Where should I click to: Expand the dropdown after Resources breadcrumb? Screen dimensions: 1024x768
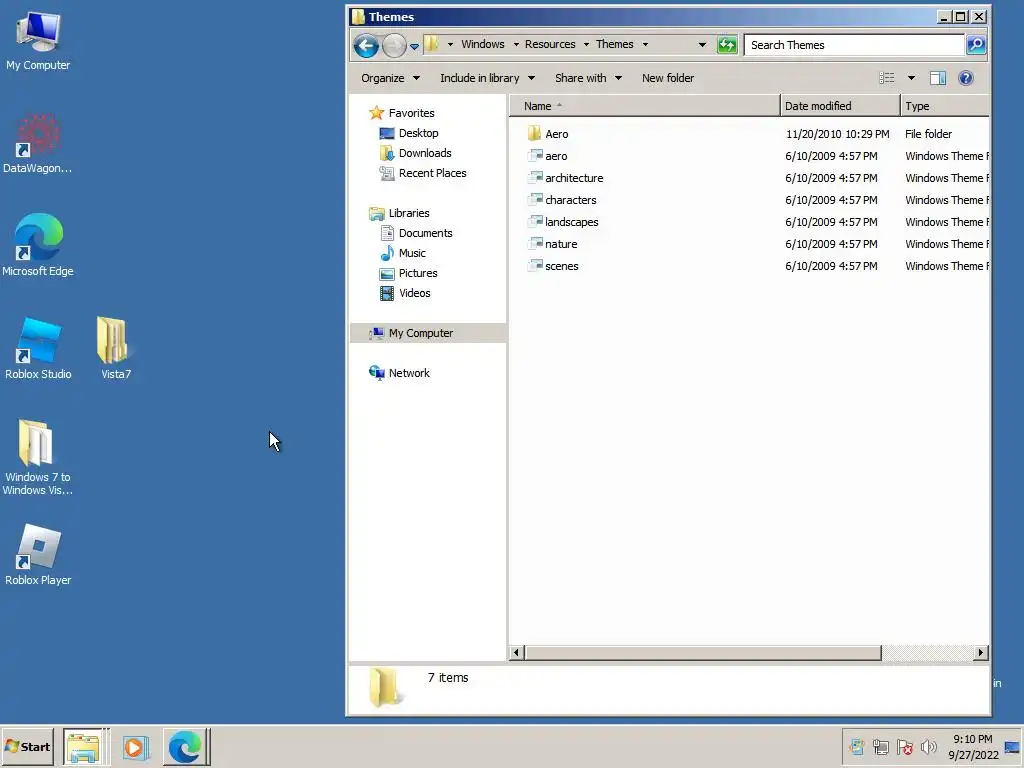click(586, 44)
